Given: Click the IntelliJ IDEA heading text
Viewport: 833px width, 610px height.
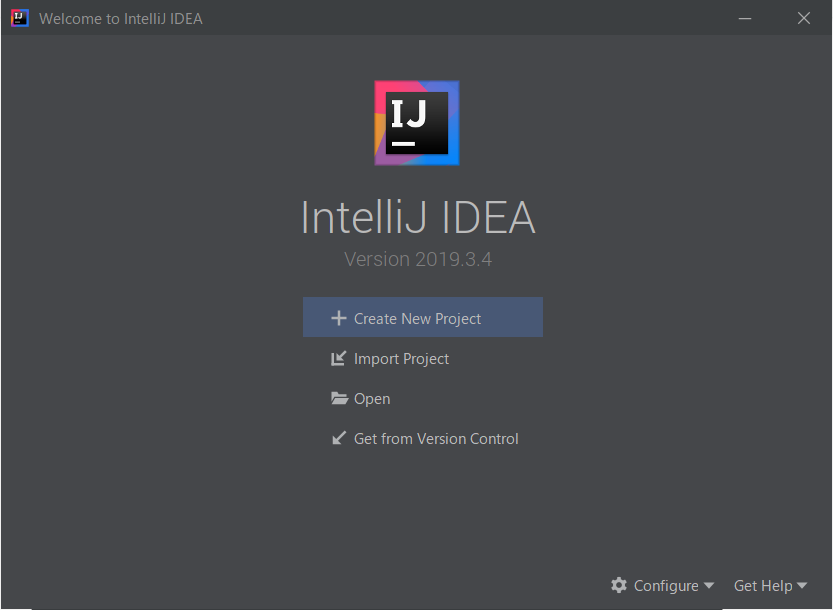Looking at the screenshot, I should tap(417, 217).
